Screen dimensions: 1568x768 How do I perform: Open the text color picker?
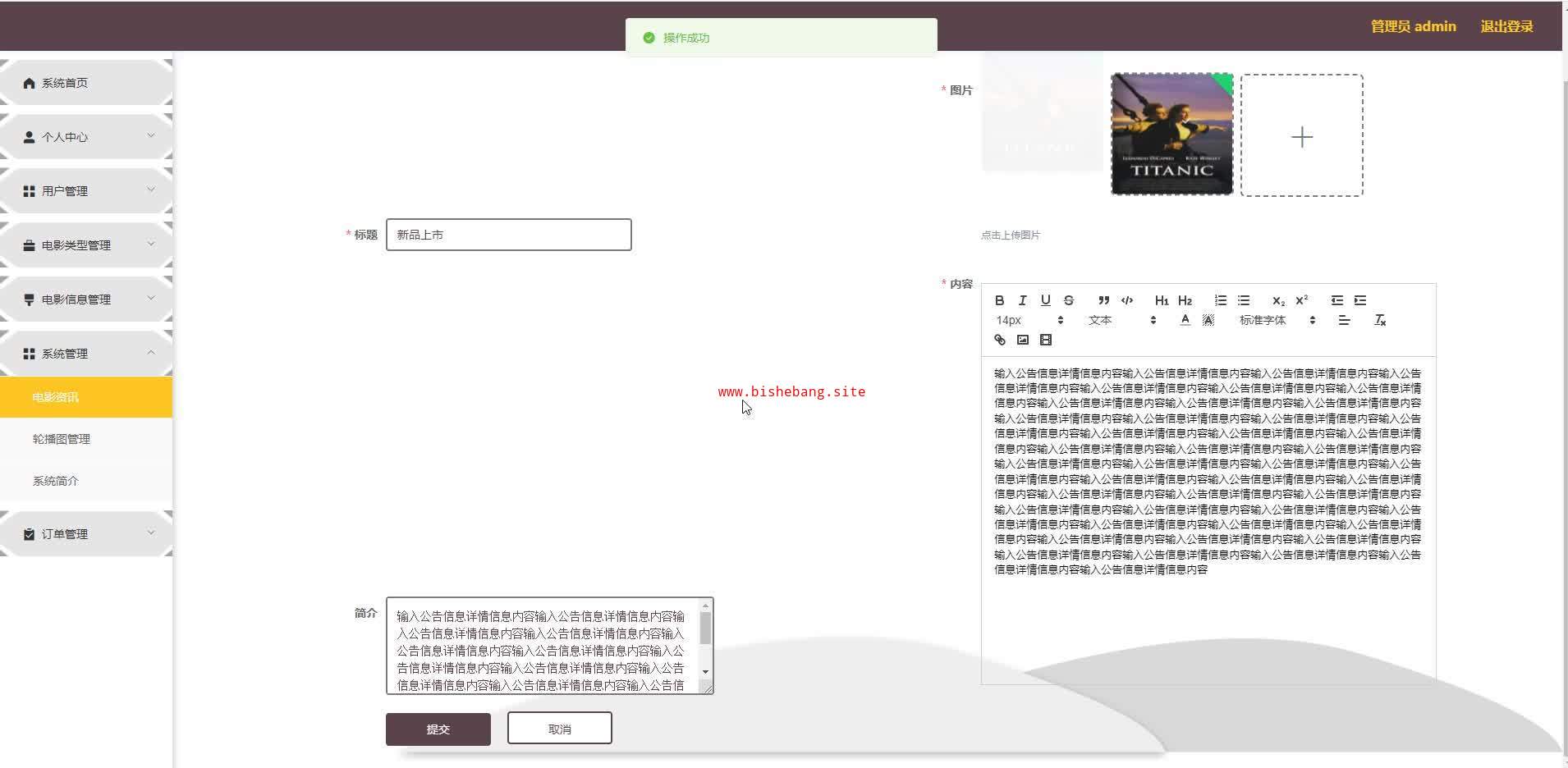(1185, 320)
